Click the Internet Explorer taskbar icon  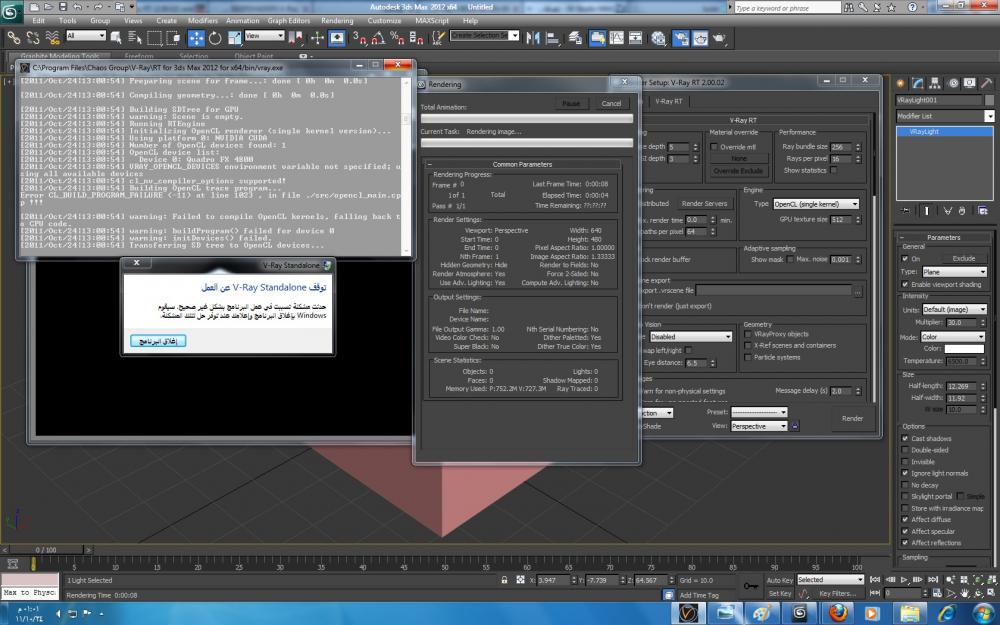946,614
